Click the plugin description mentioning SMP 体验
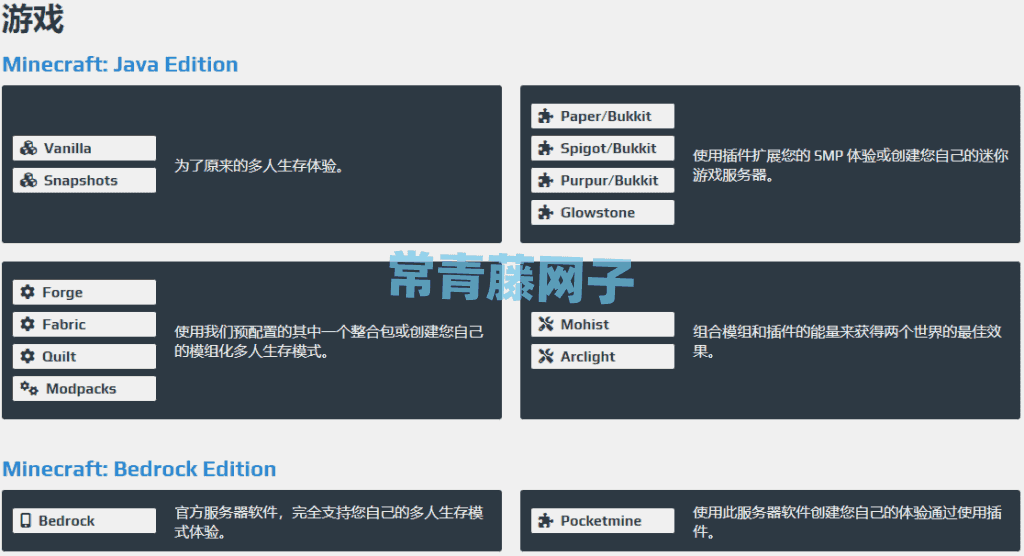The height and width of the screenshot is (556, 1024). click(x=850, y=165)
